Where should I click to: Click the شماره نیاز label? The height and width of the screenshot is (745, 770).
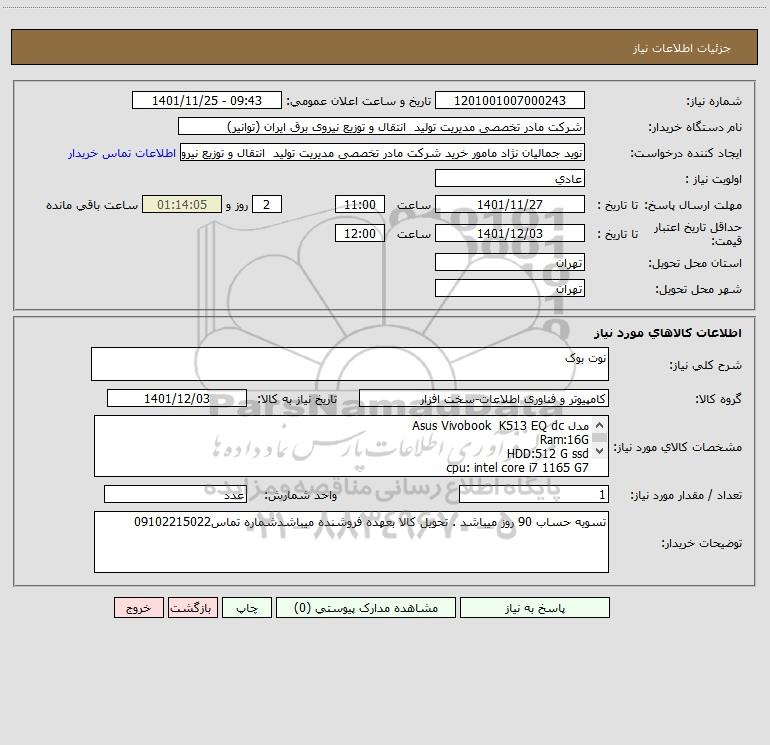pos(714,101)
